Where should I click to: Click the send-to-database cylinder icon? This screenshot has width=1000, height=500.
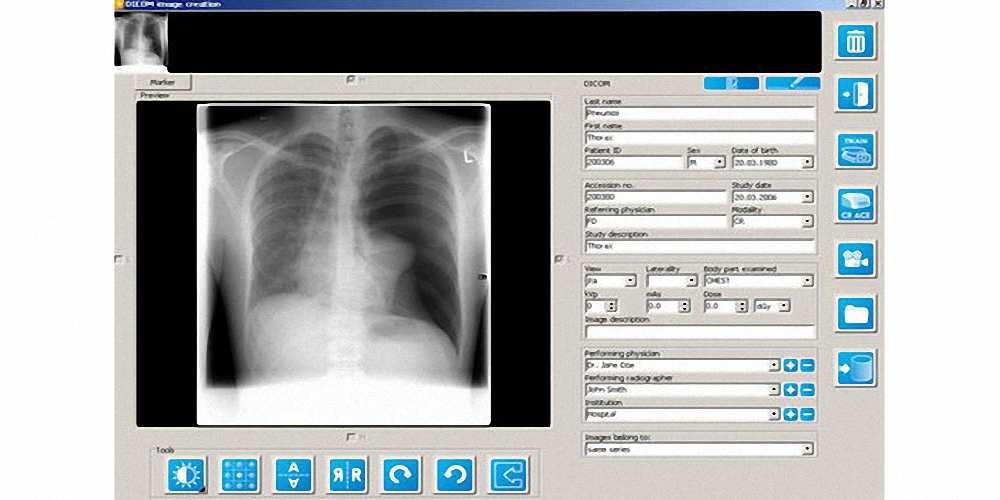(x=856, y=369)
